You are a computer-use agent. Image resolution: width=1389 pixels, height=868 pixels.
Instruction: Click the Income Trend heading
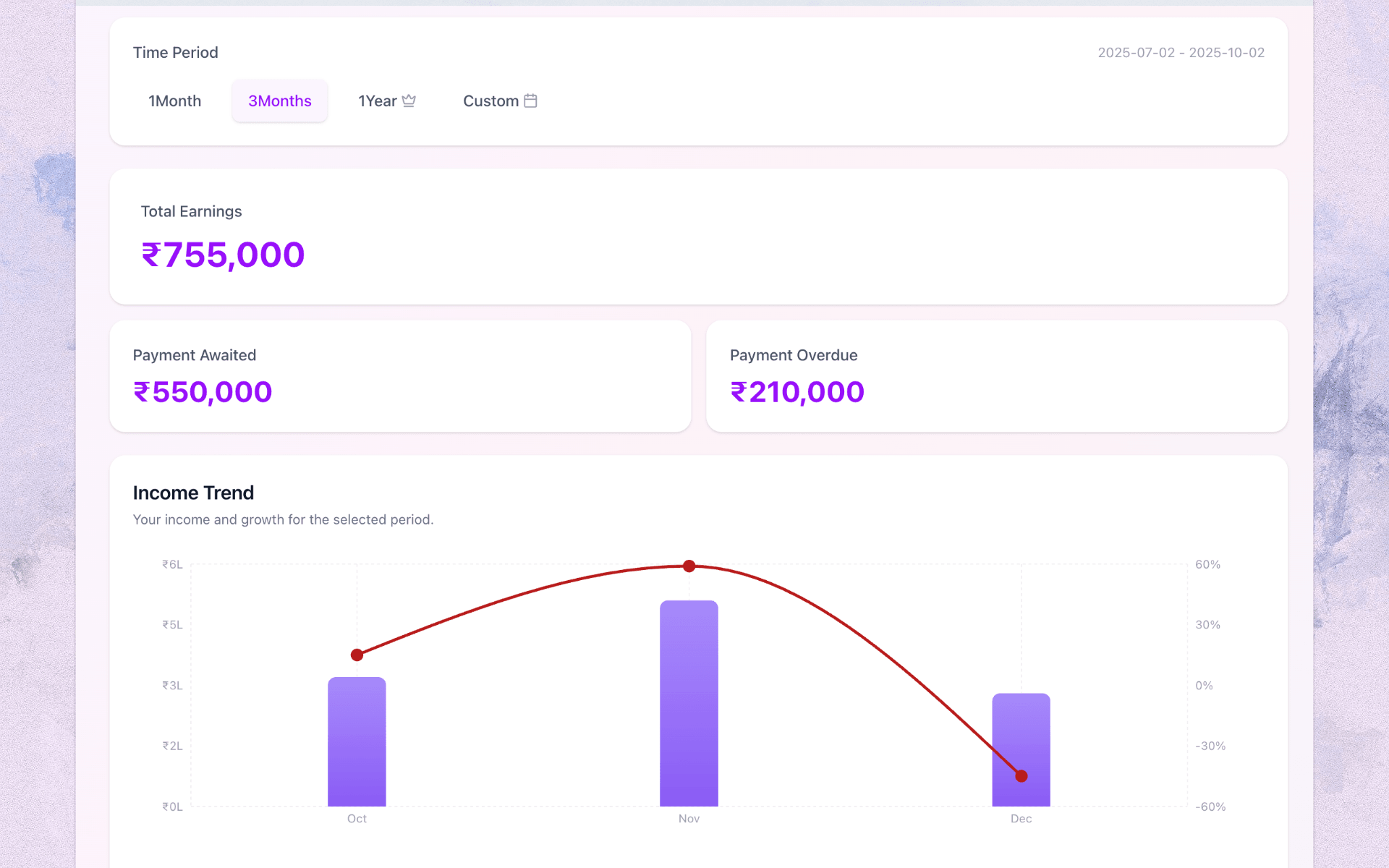click(193, 493)
